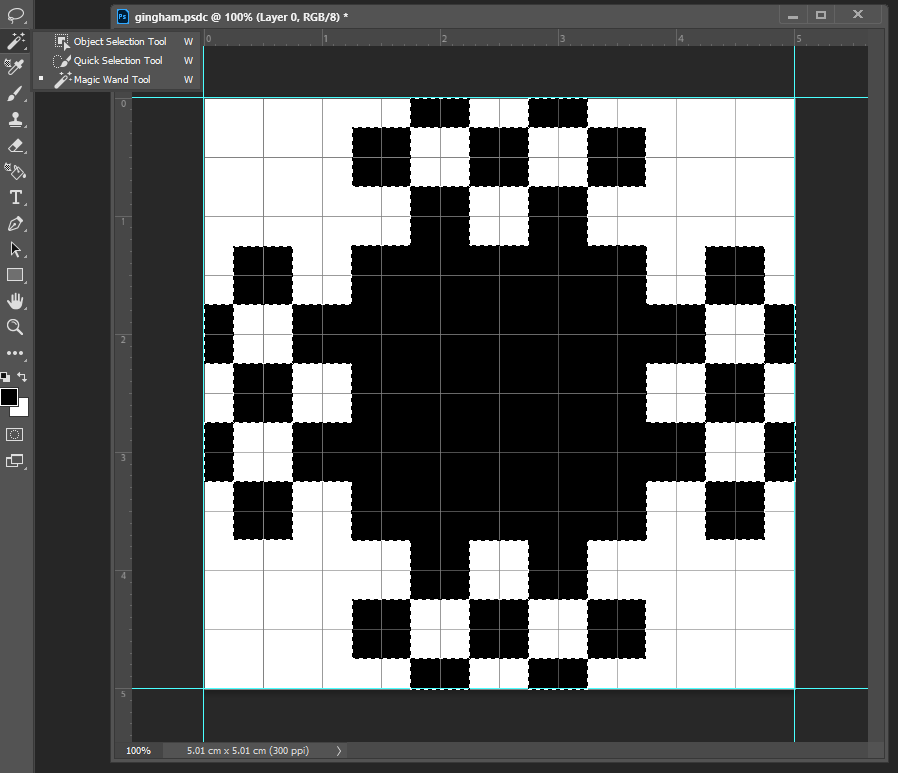Viewport: 898px width, 773px height.
Task: Select the Pen tool
Action: tap(15, 223)
